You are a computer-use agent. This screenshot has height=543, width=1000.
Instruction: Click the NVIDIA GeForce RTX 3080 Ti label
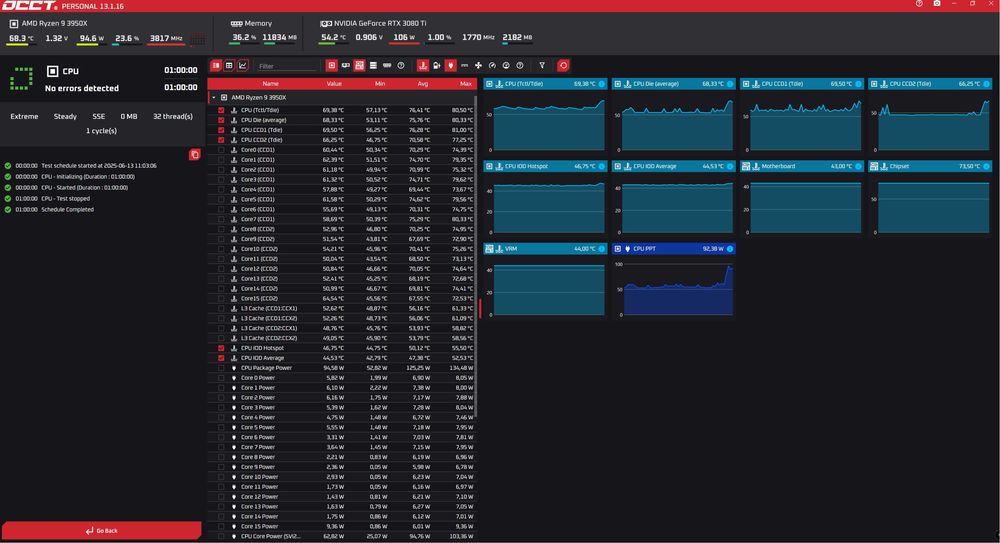[x=380, y=23]
